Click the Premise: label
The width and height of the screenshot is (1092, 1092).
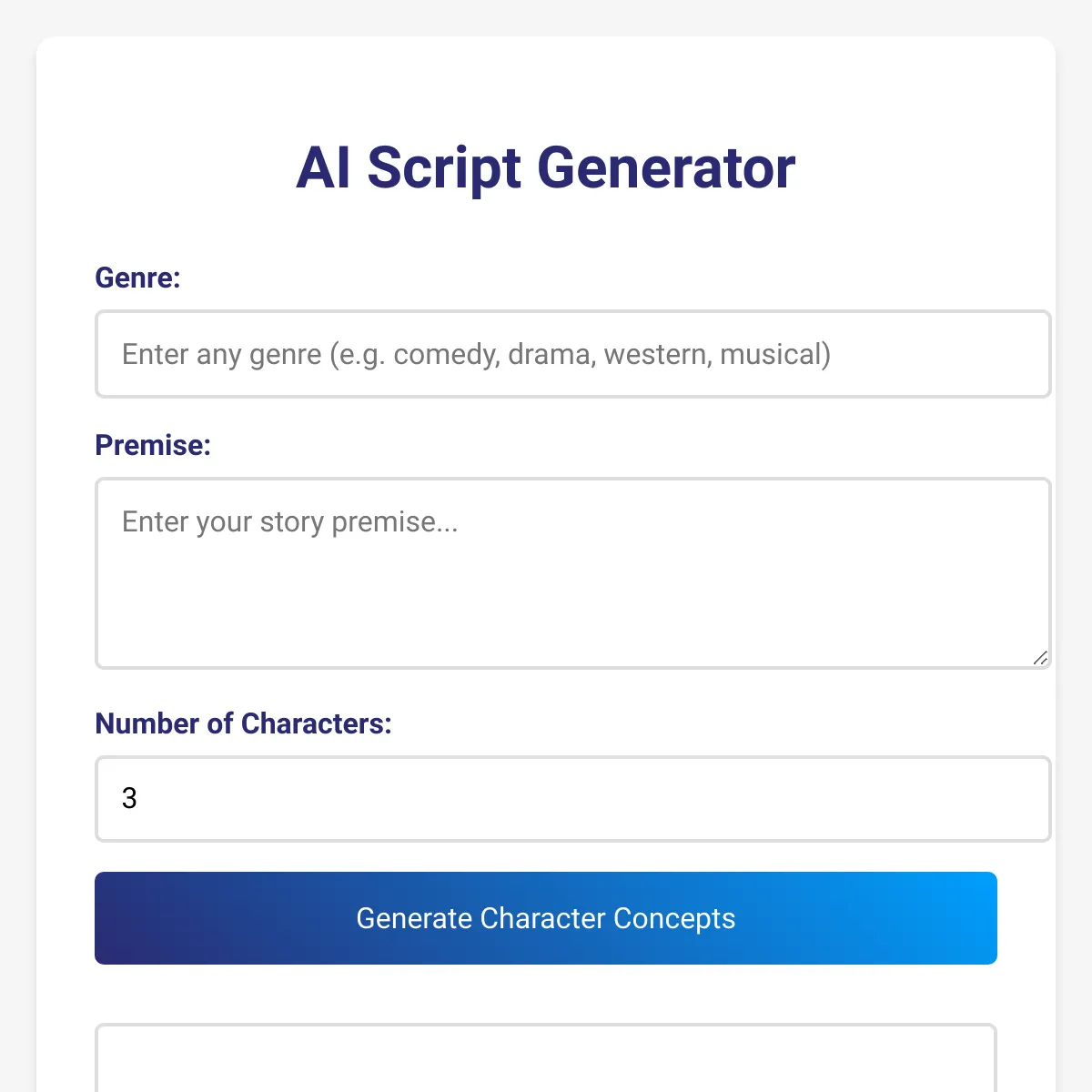(x=153, y=446)
